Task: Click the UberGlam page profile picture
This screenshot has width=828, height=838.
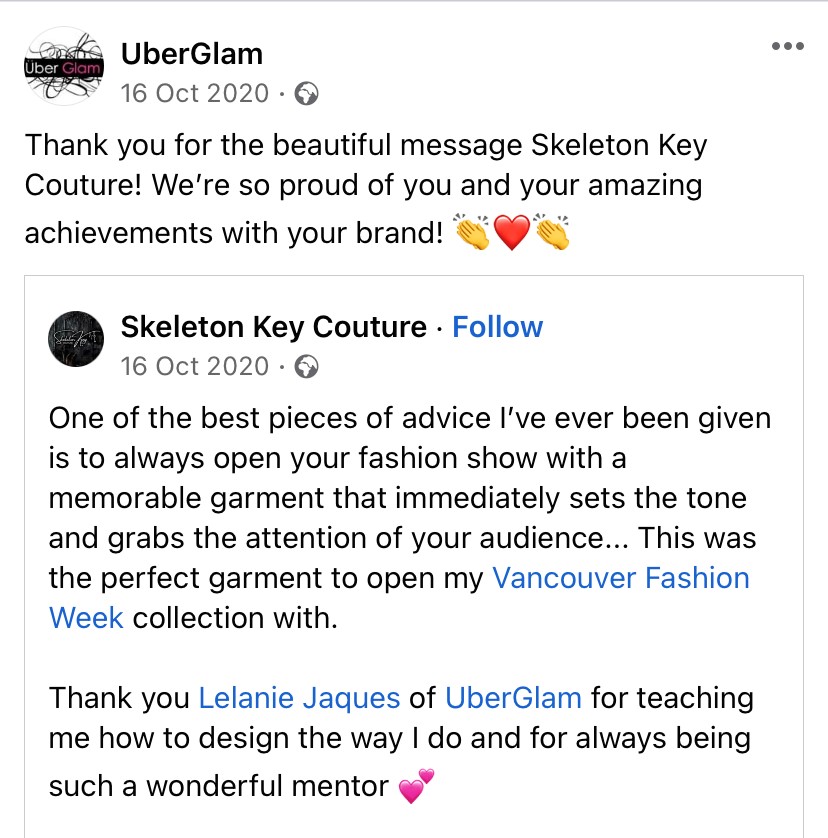Action: [63, 67]
